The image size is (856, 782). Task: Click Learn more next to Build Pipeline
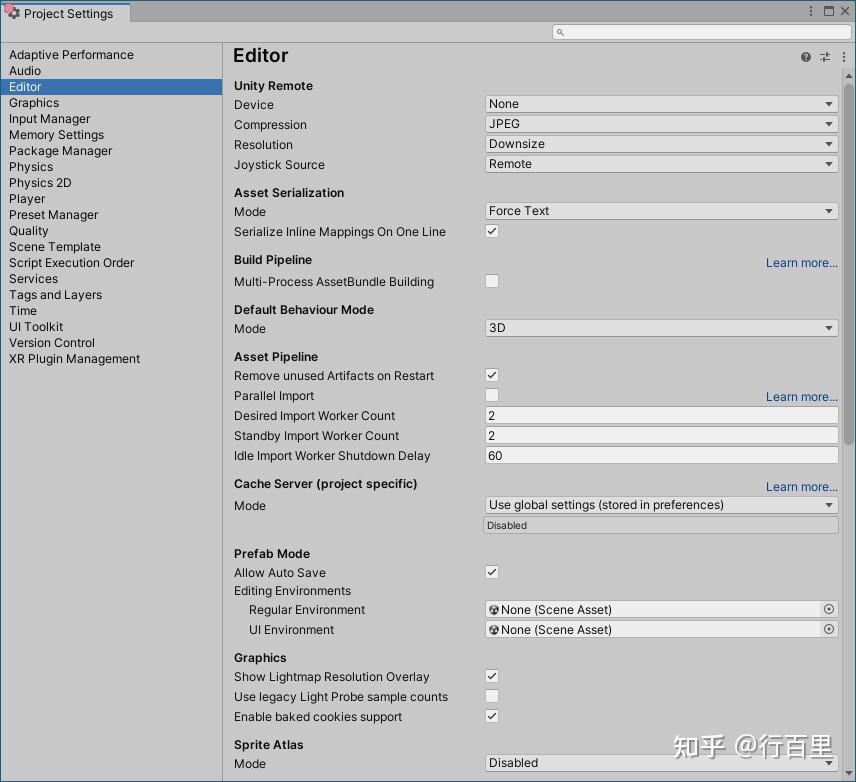point(800,262)
